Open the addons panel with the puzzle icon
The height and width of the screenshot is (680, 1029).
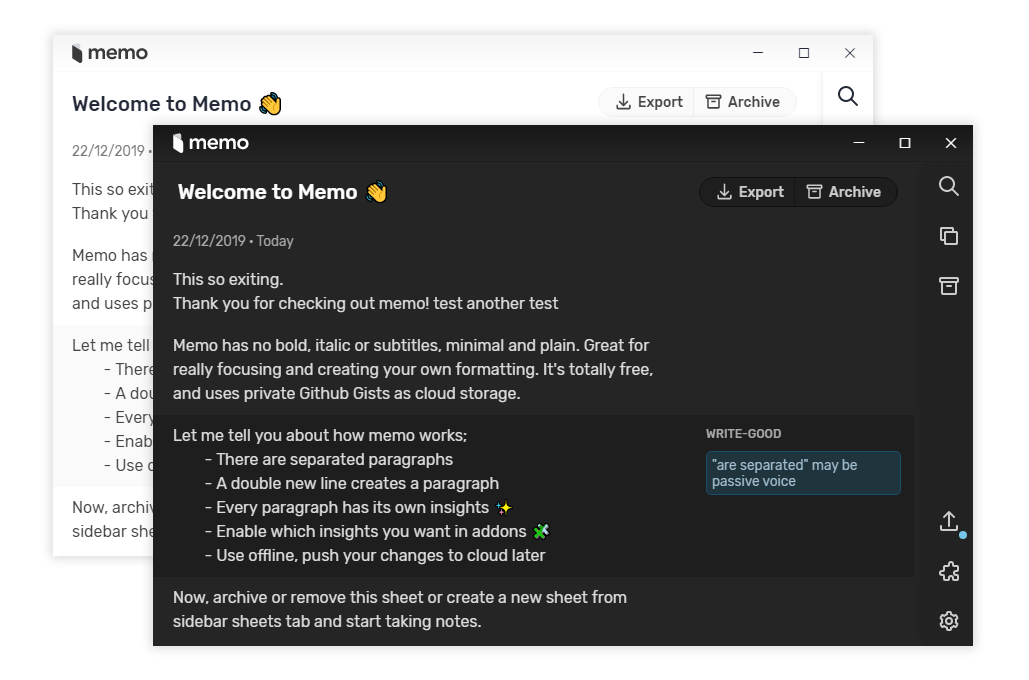pos(948,571)
